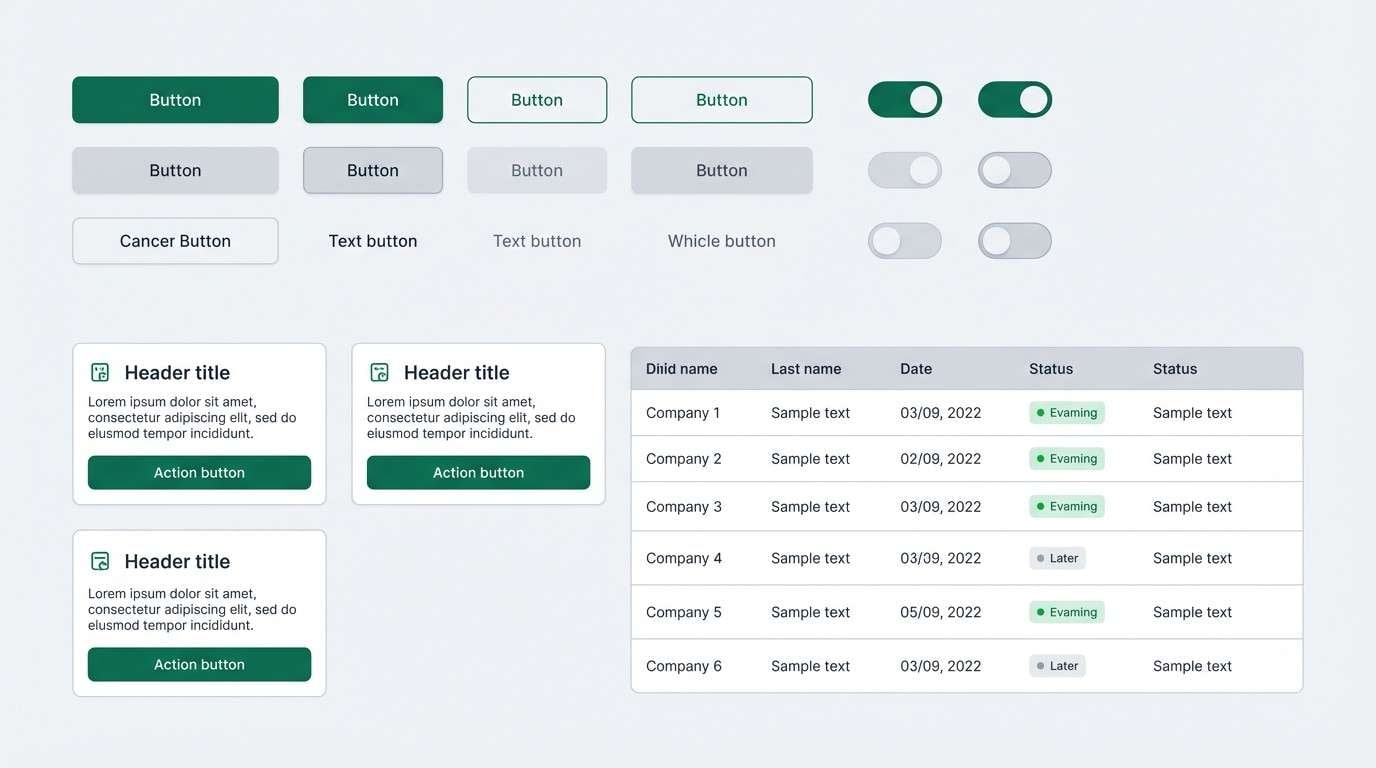Click the Cancer Button
Screen dimensions: 1376x768
point(175,240)
